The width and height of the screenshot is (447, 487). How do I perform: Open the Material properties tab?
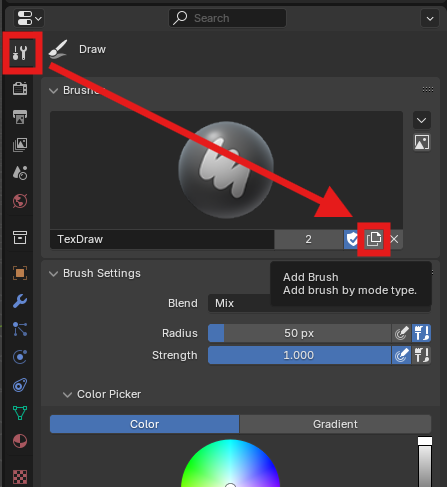(20, 441)
